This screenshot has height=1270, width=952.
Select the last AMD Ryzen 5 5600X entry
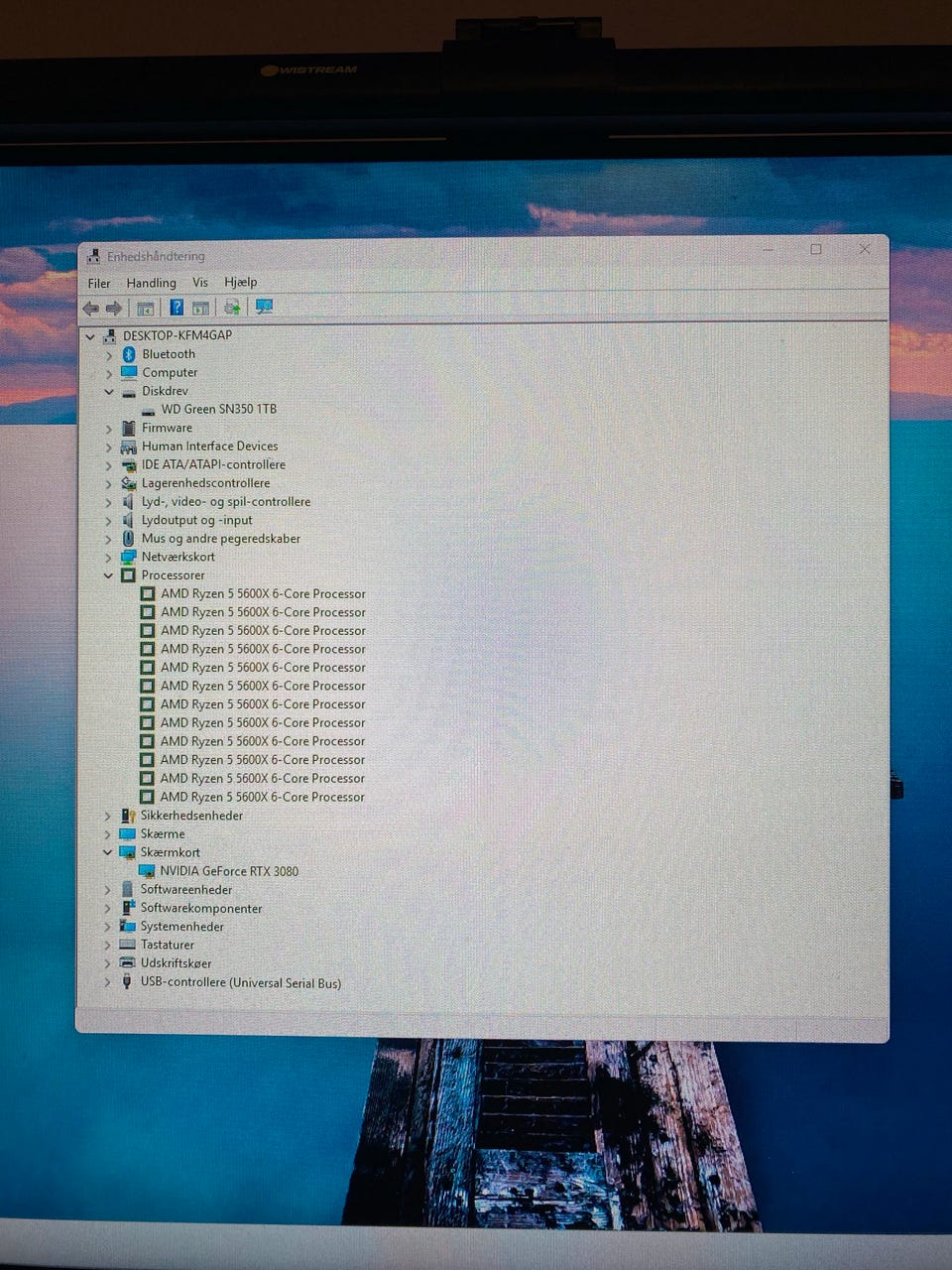[x=263, y=797]
